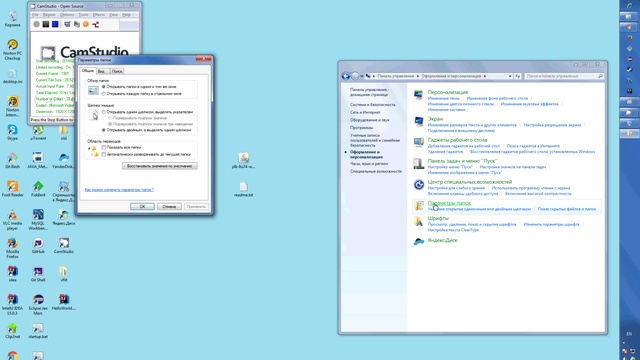Viewport: 640px width, 360px height.
Task: Select the Norton PC Checkup desktop icon
Action: click(x=13, y=50)
